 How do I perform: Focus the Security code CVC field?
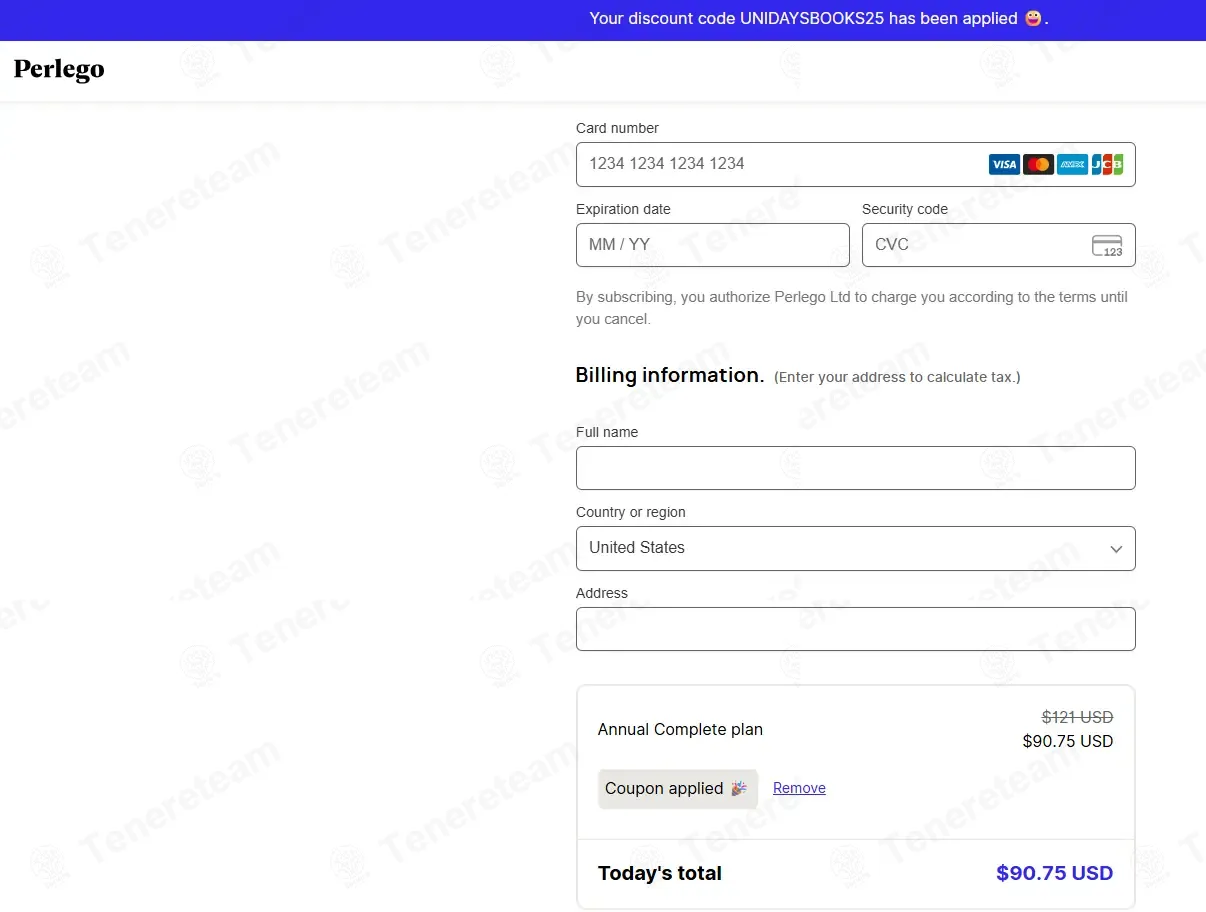point(998,245)
